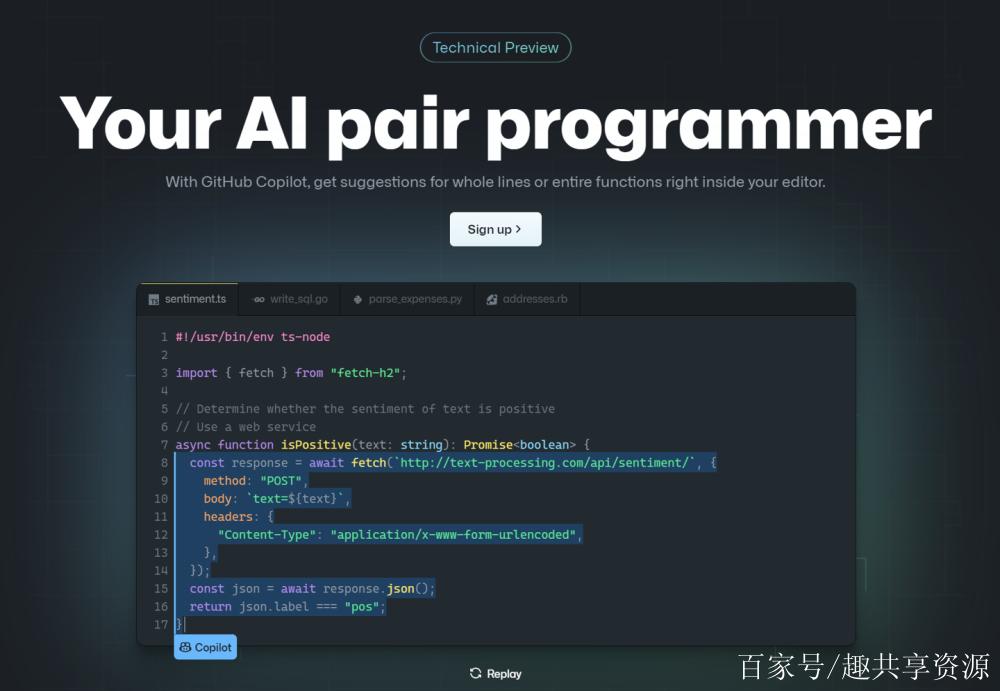Click the chevron arrow in the Sign up button
The width and height of the screenshot is (1000, 691).
tap(519, 229)
